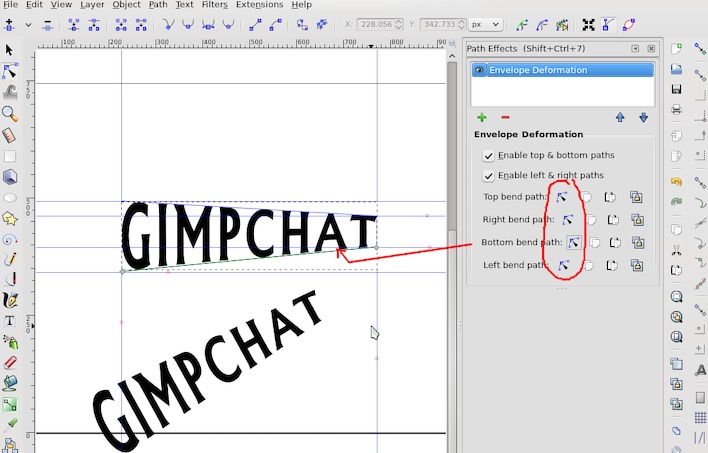This screenshot has width=708, height=453.
Task: Open the File menu
Action: click(10, 5)
